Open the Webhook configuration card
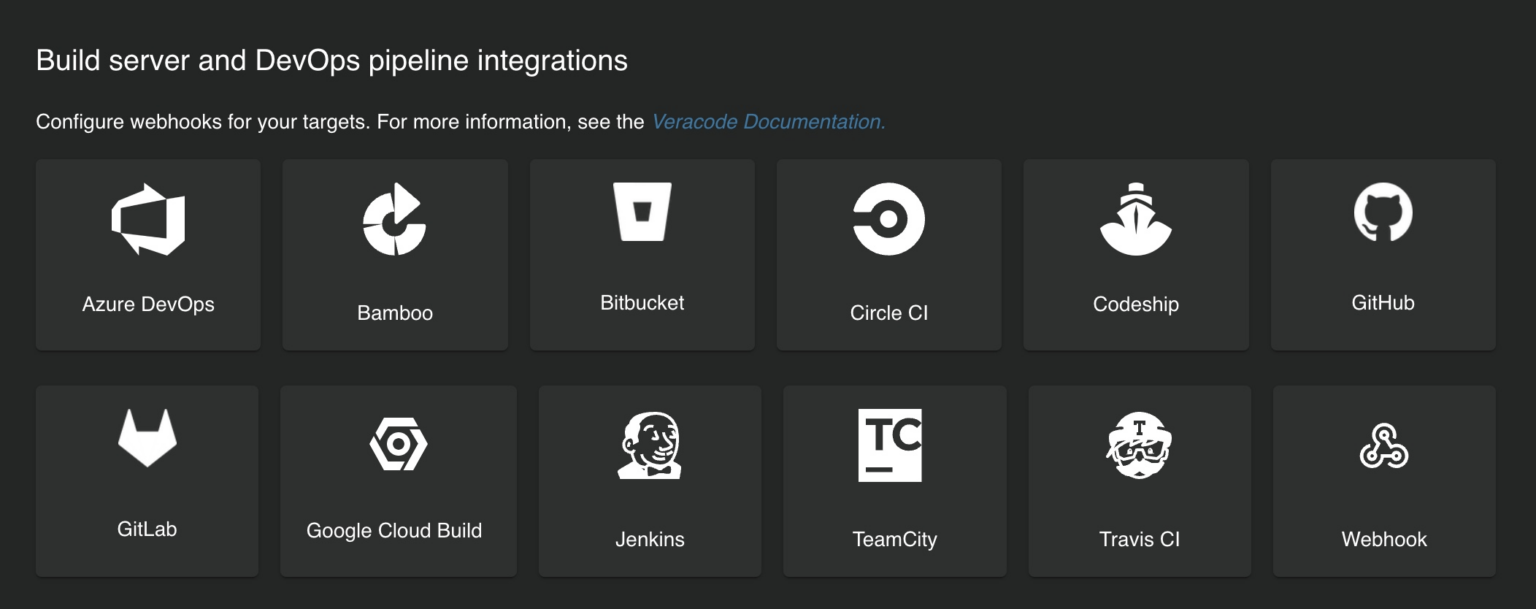This screenshot has height=609, width=1536. (x=1384, y=481)
